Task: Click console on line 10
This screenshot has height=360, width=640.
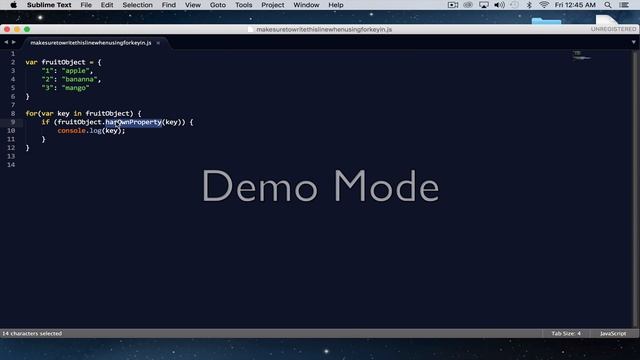Action: 71,131
